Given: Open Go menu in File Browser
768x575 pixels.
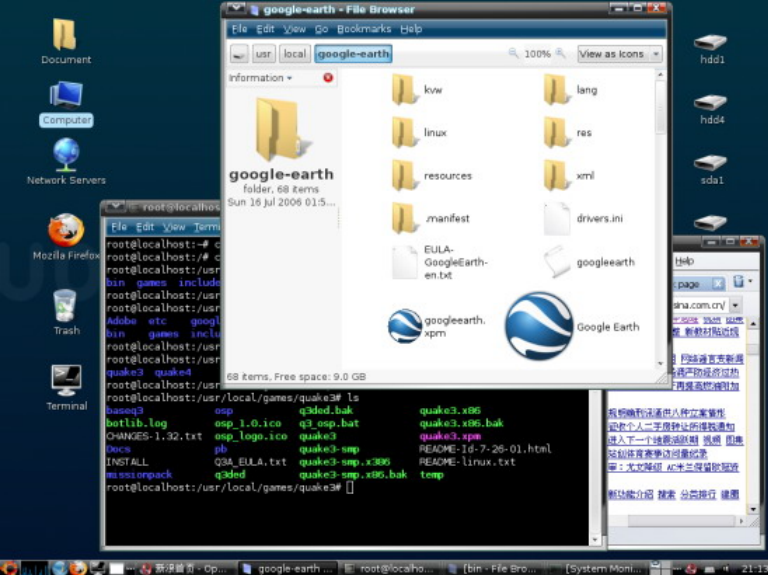Looking at the screenshot, I should point(321,29).
